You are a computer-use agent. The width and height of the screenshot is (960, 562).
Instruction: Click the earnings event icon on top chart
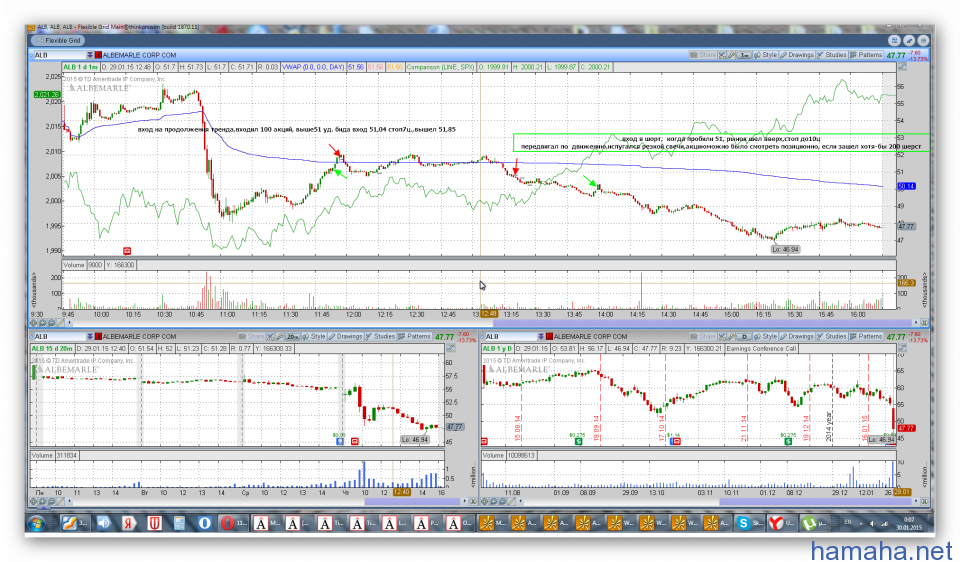pos(127,251)
